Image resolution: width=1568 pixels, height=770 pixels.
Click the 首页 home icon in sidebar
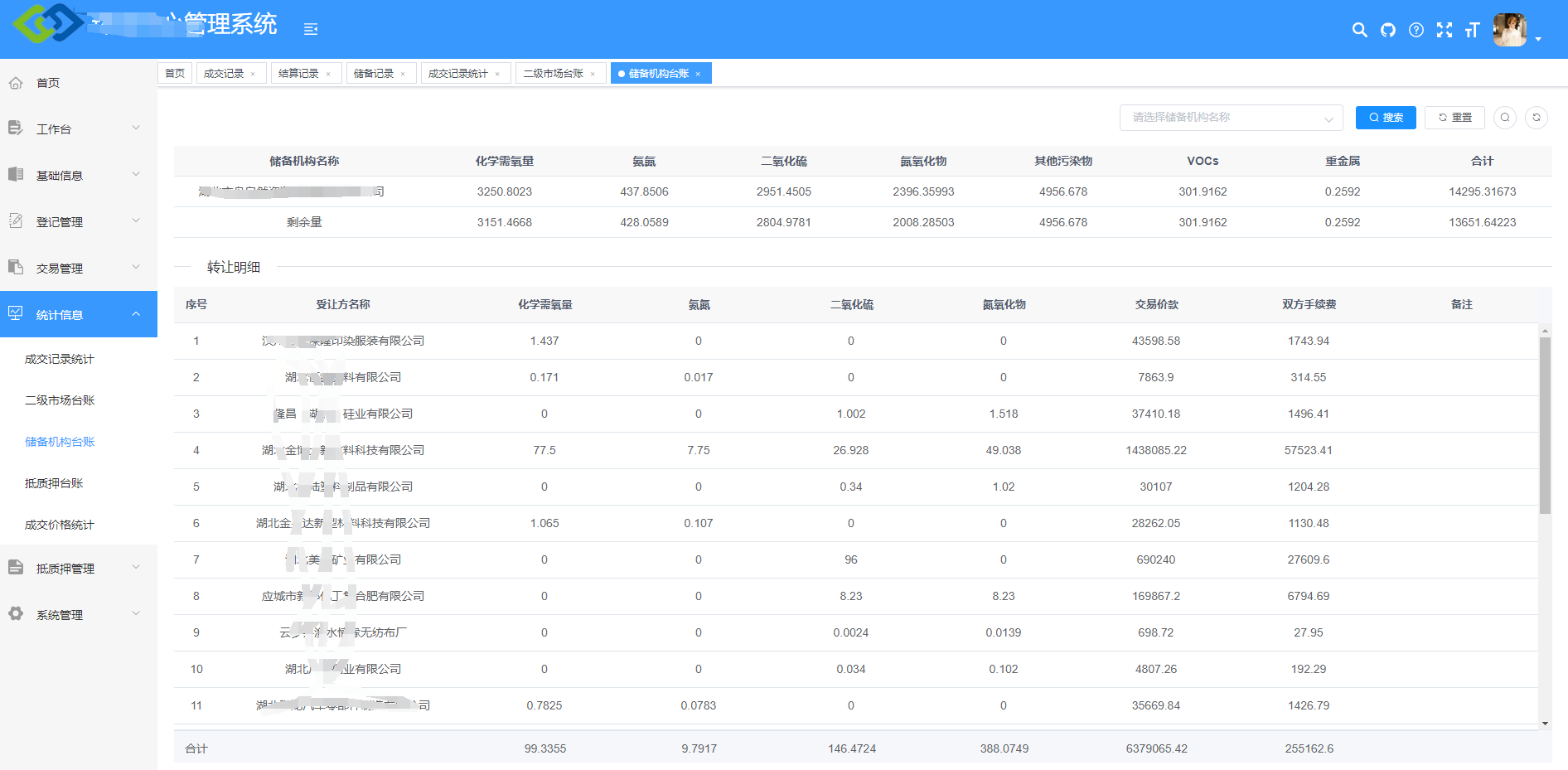pos(16,83)
